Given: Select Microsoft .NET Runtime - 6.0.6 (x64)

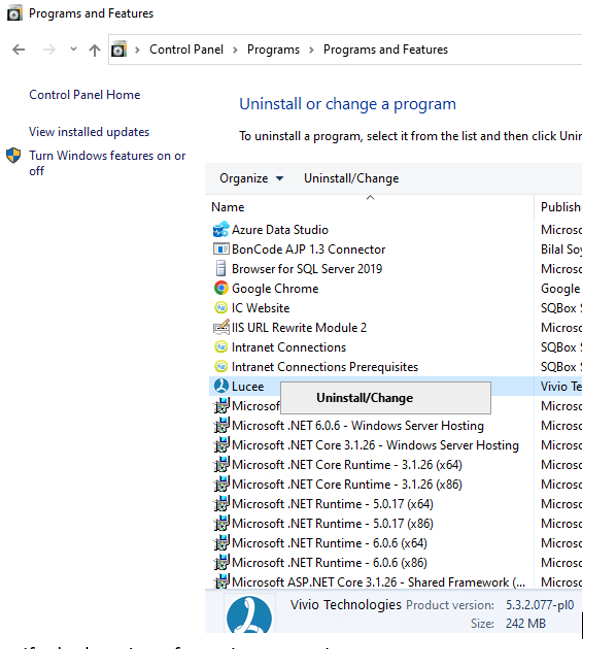Looking at the screenshot, I should pos(329,543).
